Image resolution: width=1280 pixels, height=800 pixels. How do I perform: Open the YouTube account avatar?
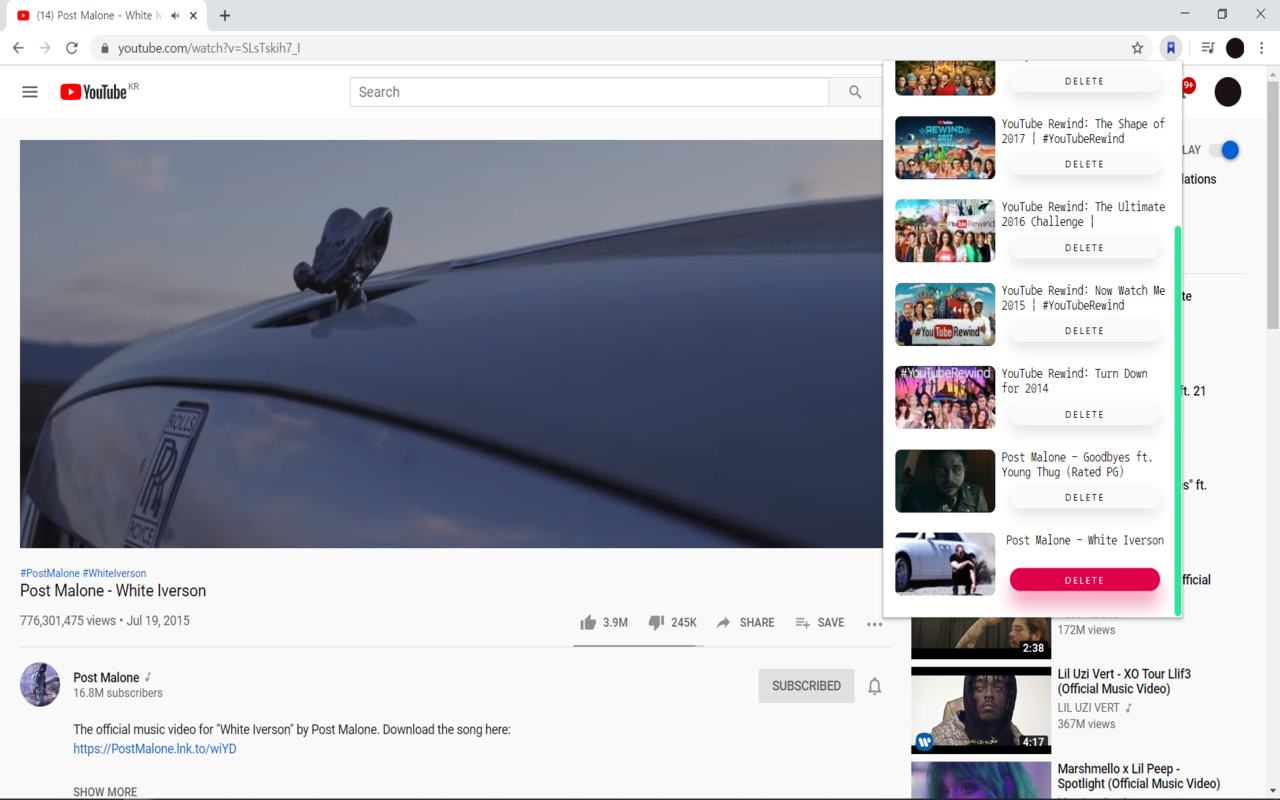[x=1228, y=92]
